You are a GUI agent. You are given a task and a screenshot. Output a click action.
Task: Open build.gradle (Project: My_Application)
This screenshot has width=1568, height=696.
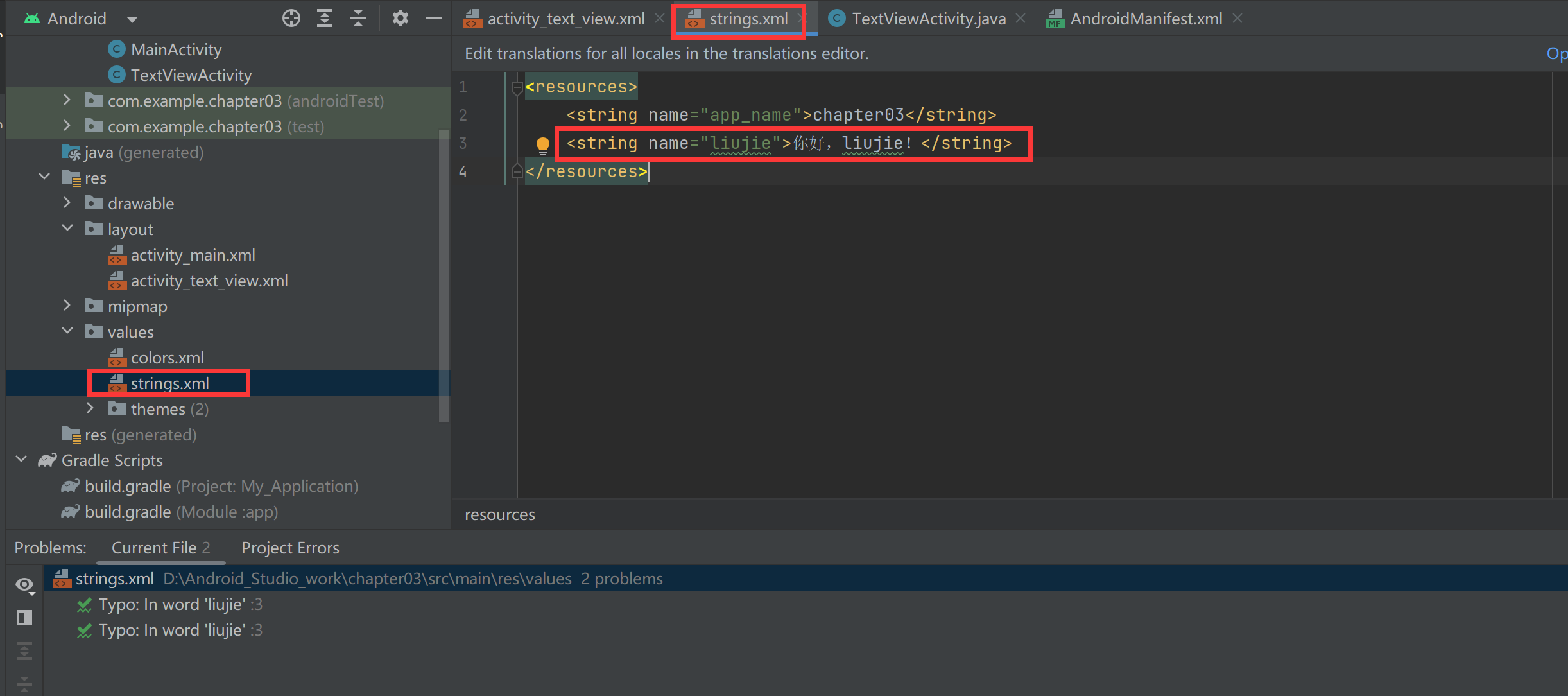pos(221,486)
